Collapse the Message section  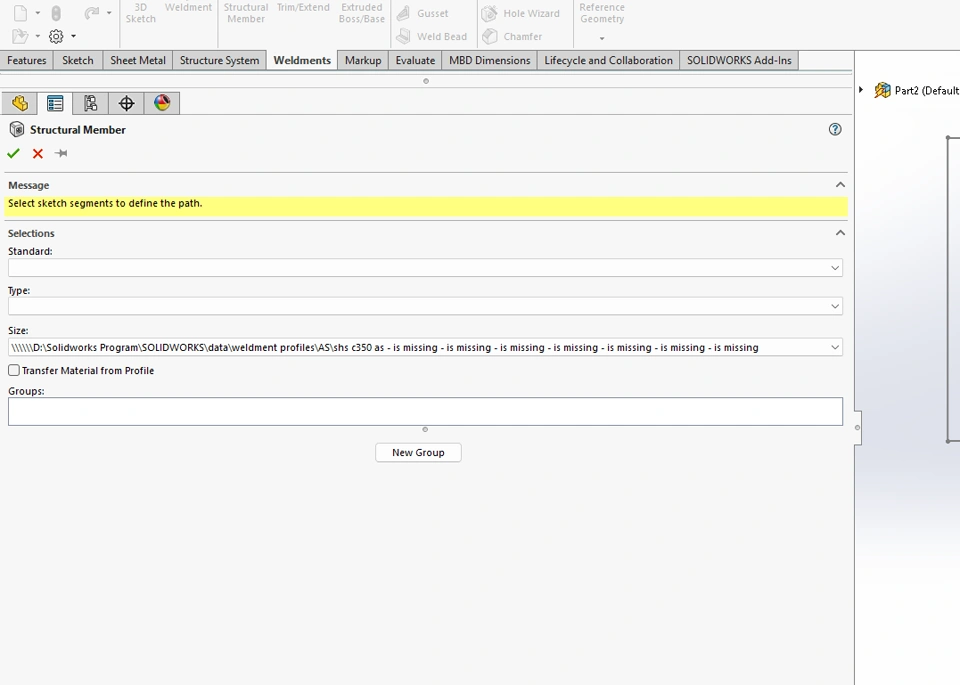(x=840, y=185)
